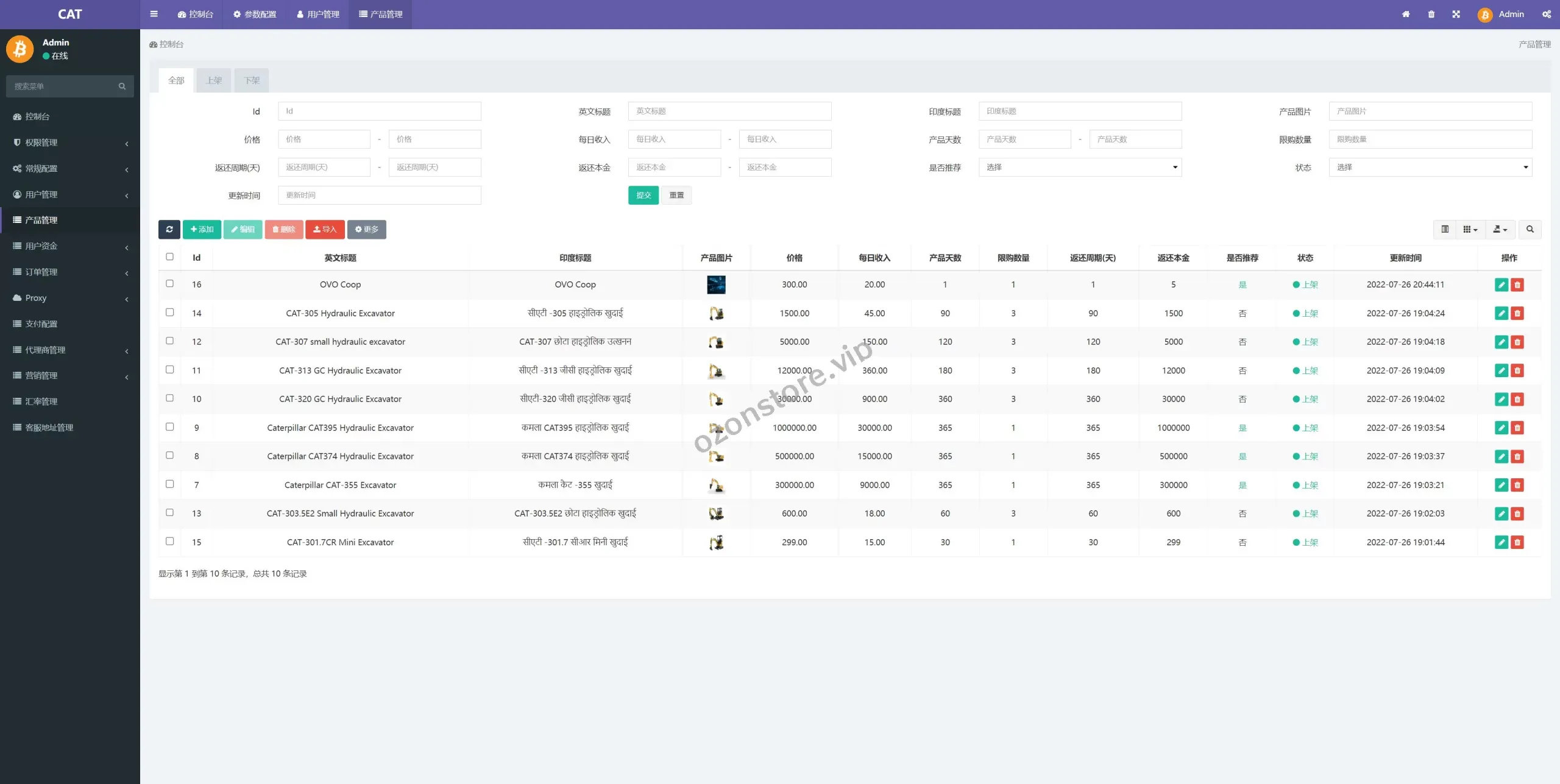Click the refresh table icon button
The height and width of the screenshot is (784, 1560).
click(169, 230)
